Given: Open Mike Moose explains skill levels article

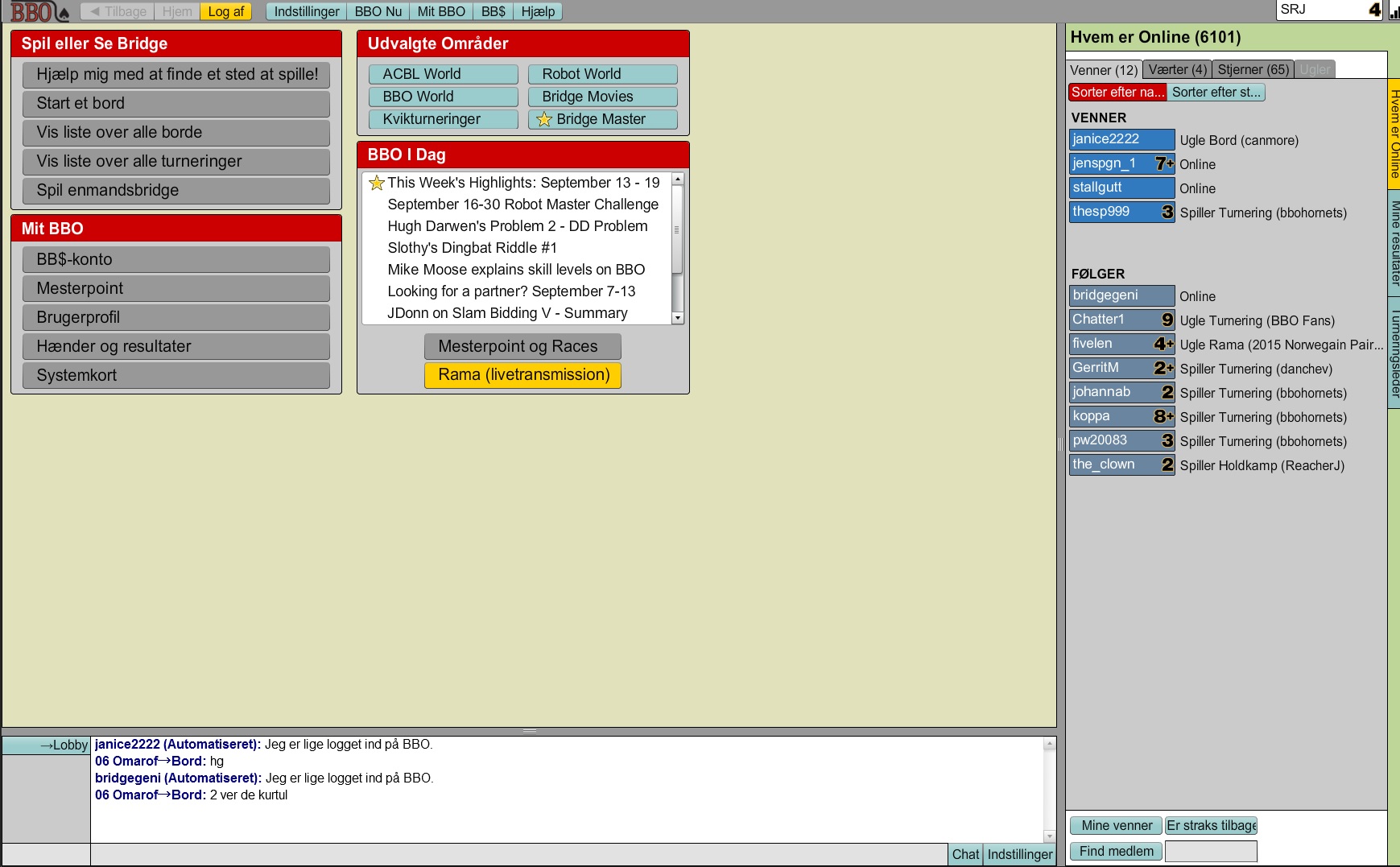Looking at the screenshot, I should (516, 270).
